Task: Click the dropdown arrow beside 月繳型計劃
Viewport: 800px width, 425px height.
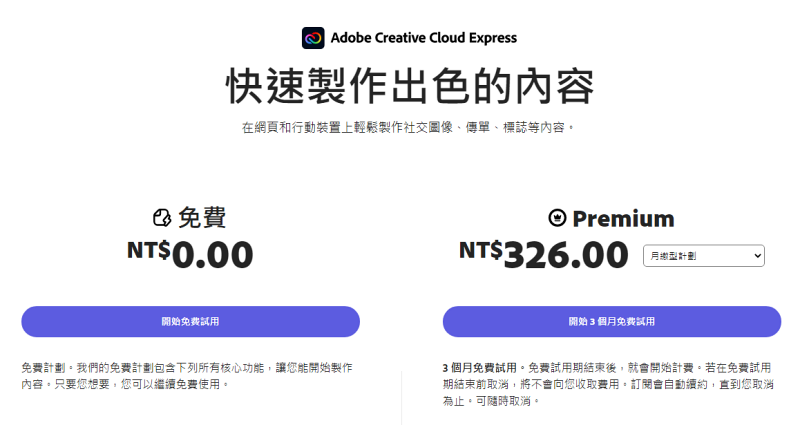Action: pos(757,256)
